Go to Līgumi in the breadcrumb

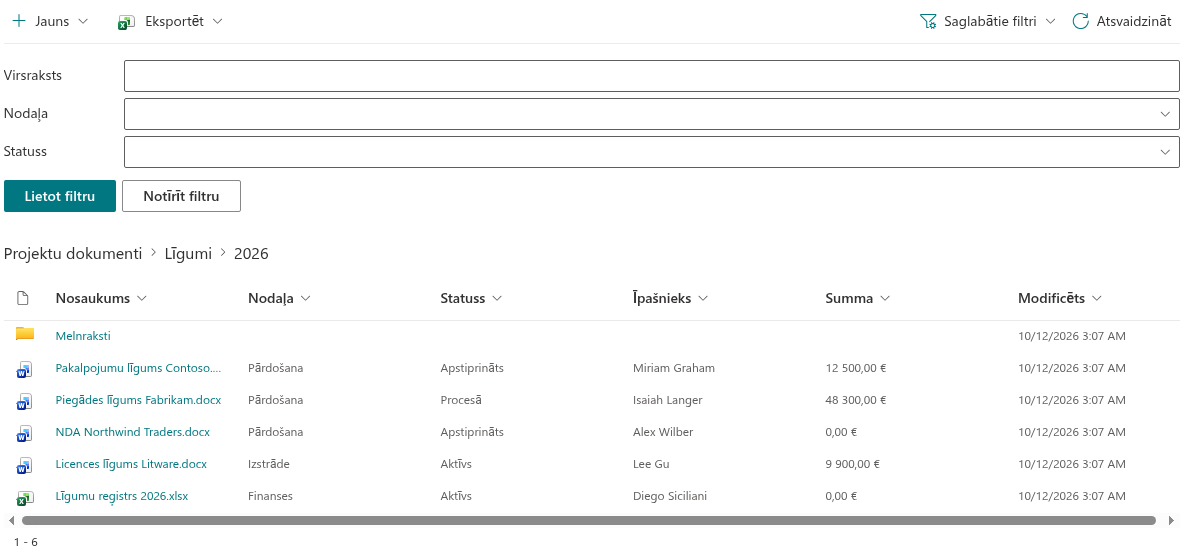point(188,254)
